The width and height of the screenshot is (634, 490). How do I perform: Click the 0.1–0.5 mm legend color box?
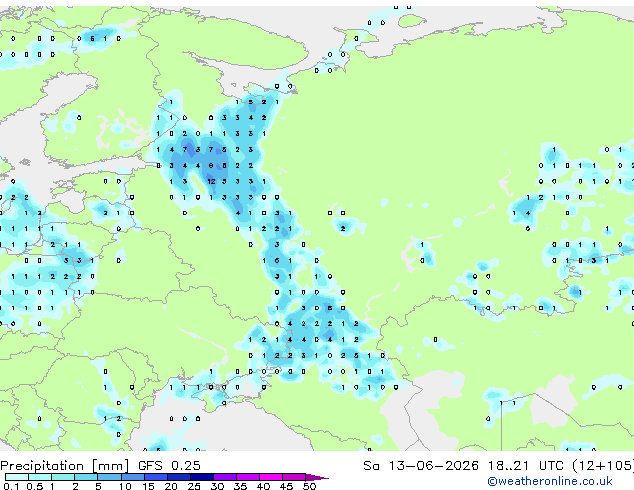pos(17,477)
